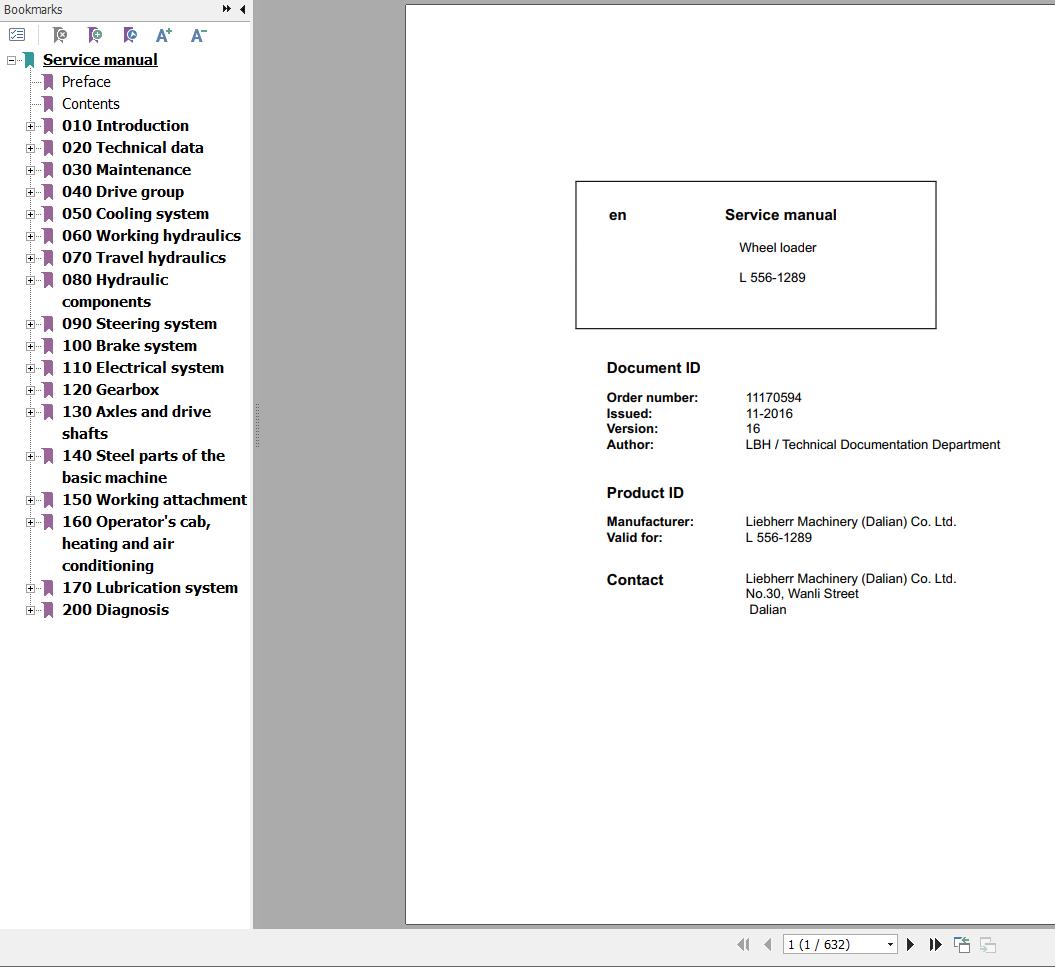The image size is (1055, 967).
Task: Select the 200 Diagnosis bookmark
Action: [x=115, y=610]
